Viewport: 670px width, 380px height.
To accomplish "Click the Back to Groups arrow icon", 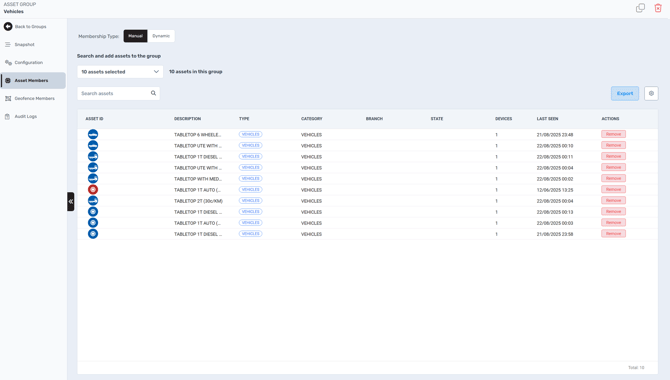I will (x=8, y=27).
